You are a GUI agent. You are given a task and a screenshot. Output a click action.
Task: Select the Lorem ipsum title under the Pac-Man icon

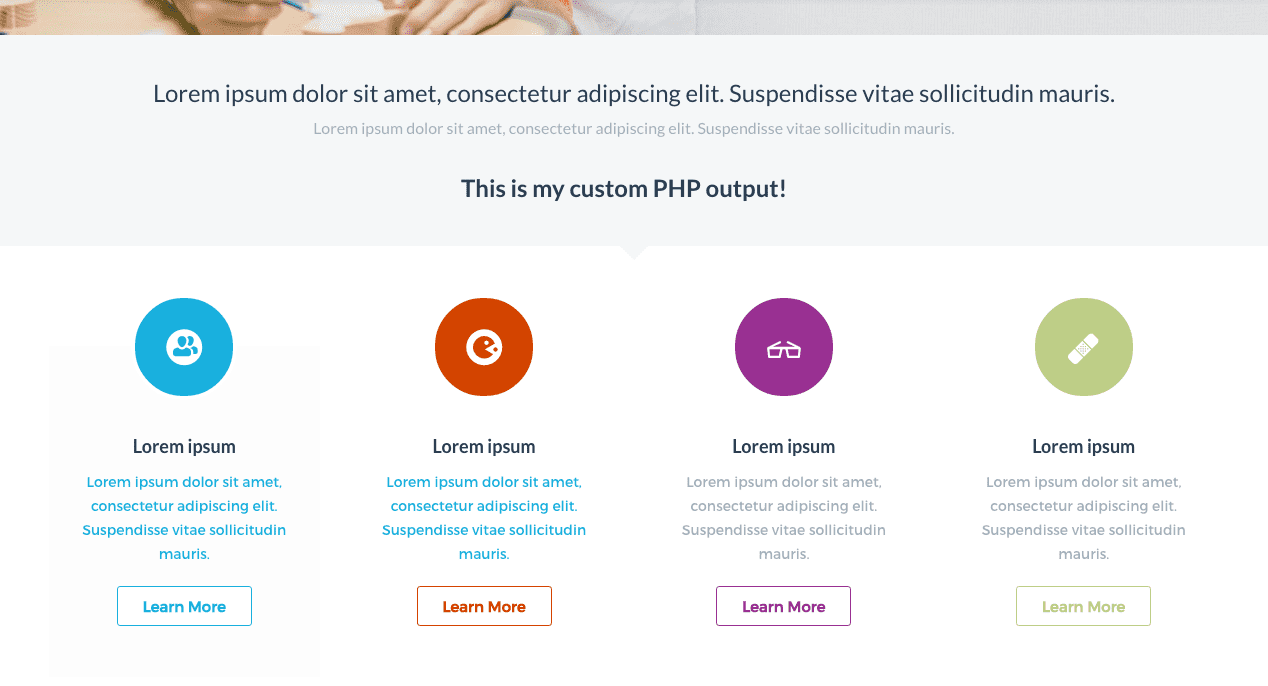484,447
